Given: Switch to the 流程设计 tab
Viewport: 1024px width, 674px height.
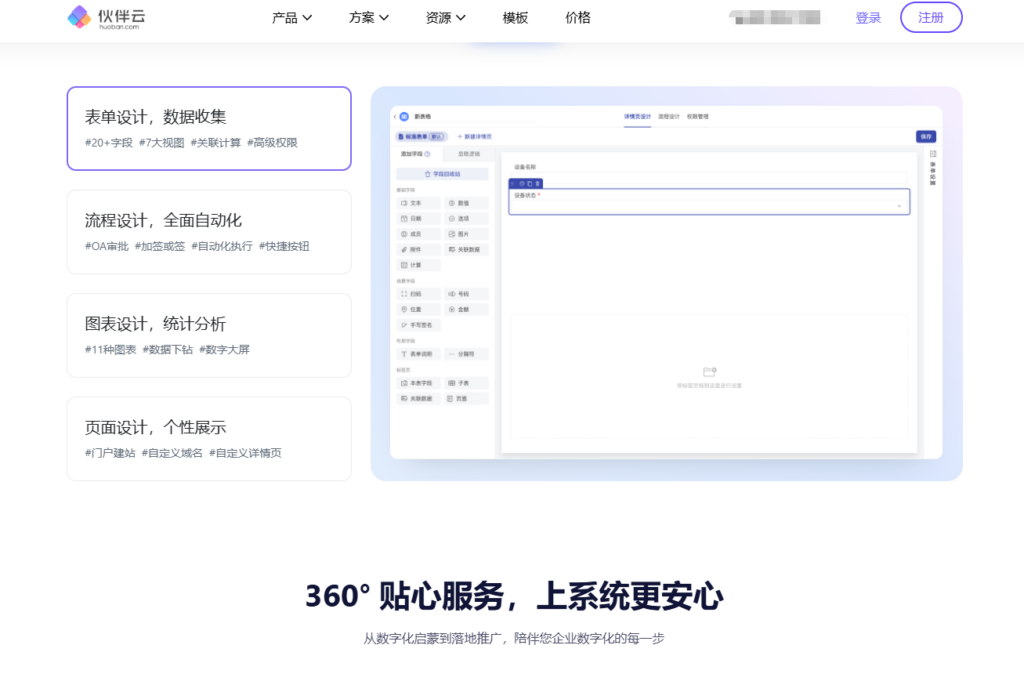Looking at the screenshot, I should (x=669, y=117).
